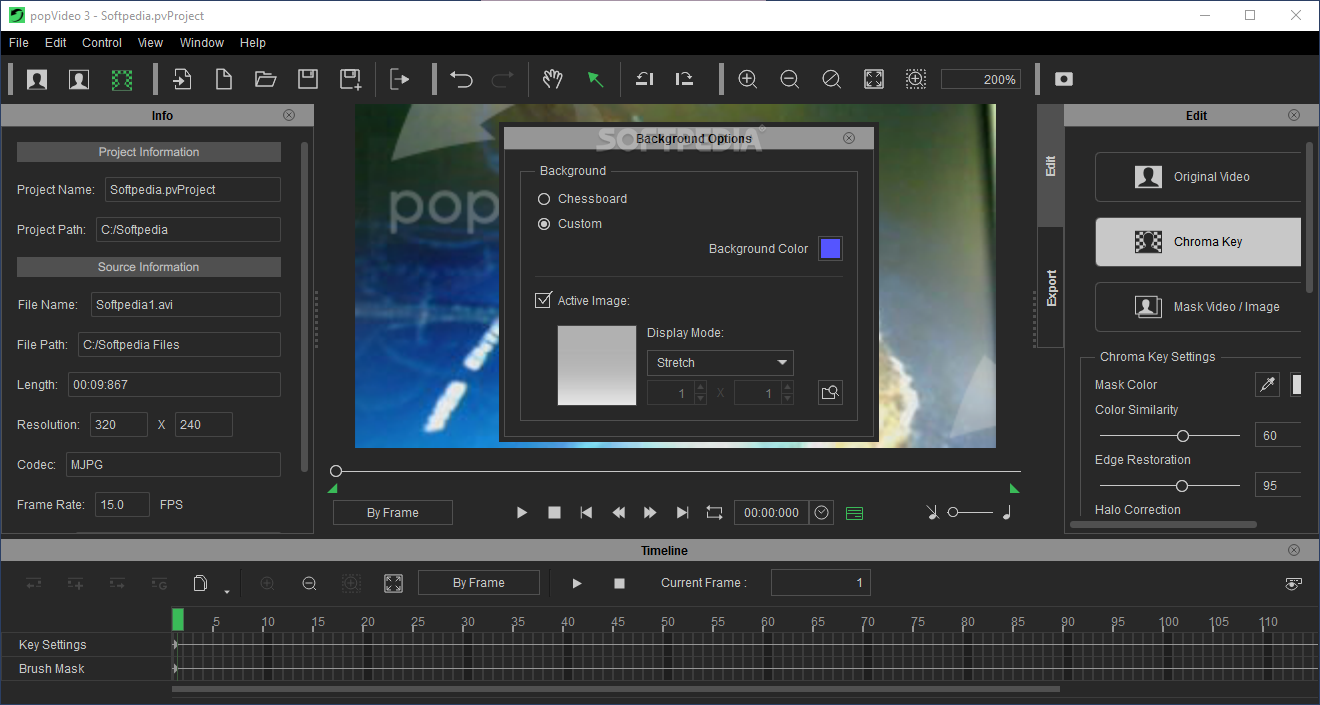Screen dimensions: 1320x705
Task: Open the timeline By Frame dropdown
Action: pyautogui.click(x=478, y=583)
